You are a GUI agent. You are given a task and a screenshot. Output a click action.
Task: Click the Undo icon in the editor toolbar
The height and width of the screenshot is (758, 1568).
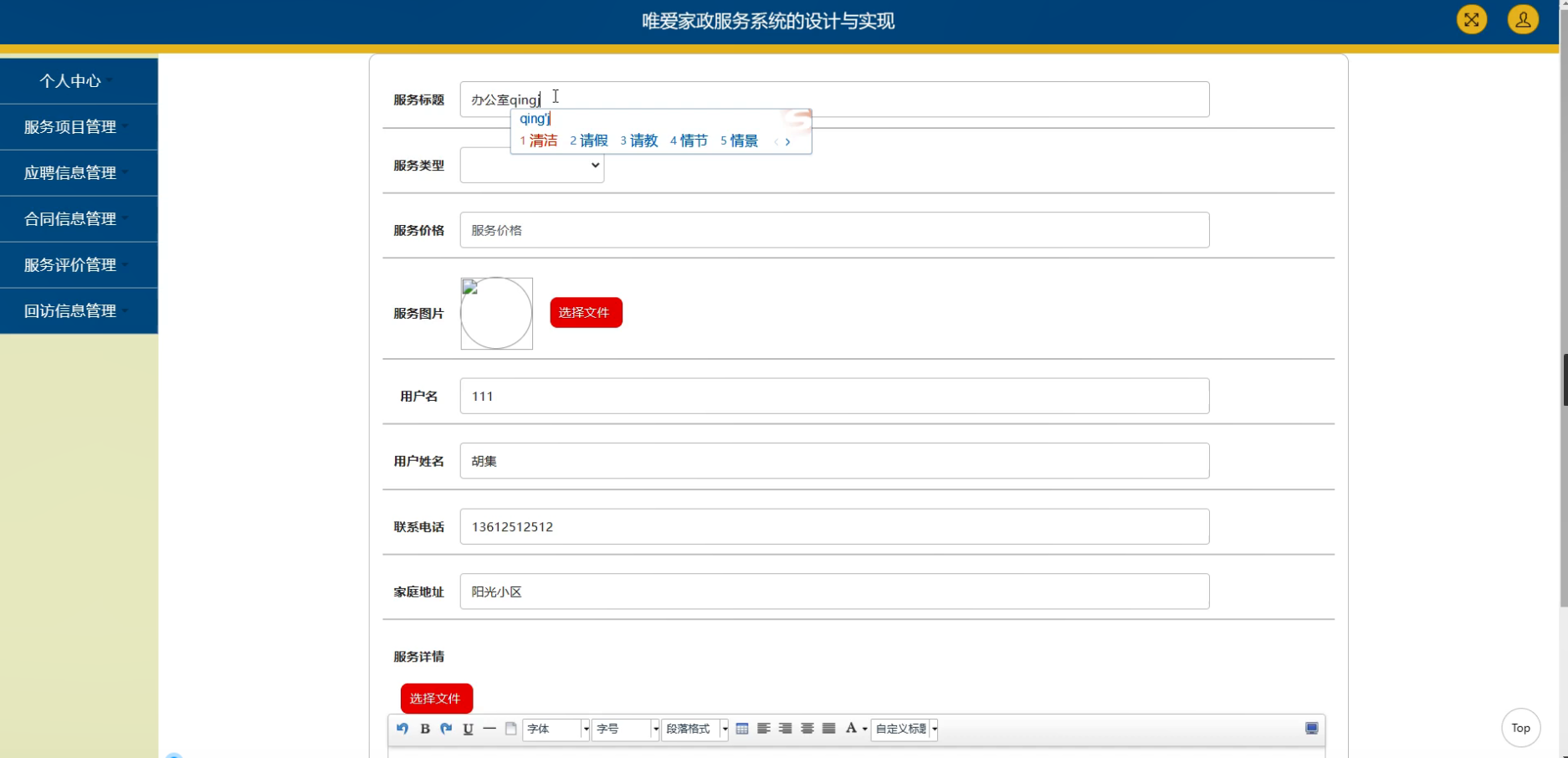[402, 729]
